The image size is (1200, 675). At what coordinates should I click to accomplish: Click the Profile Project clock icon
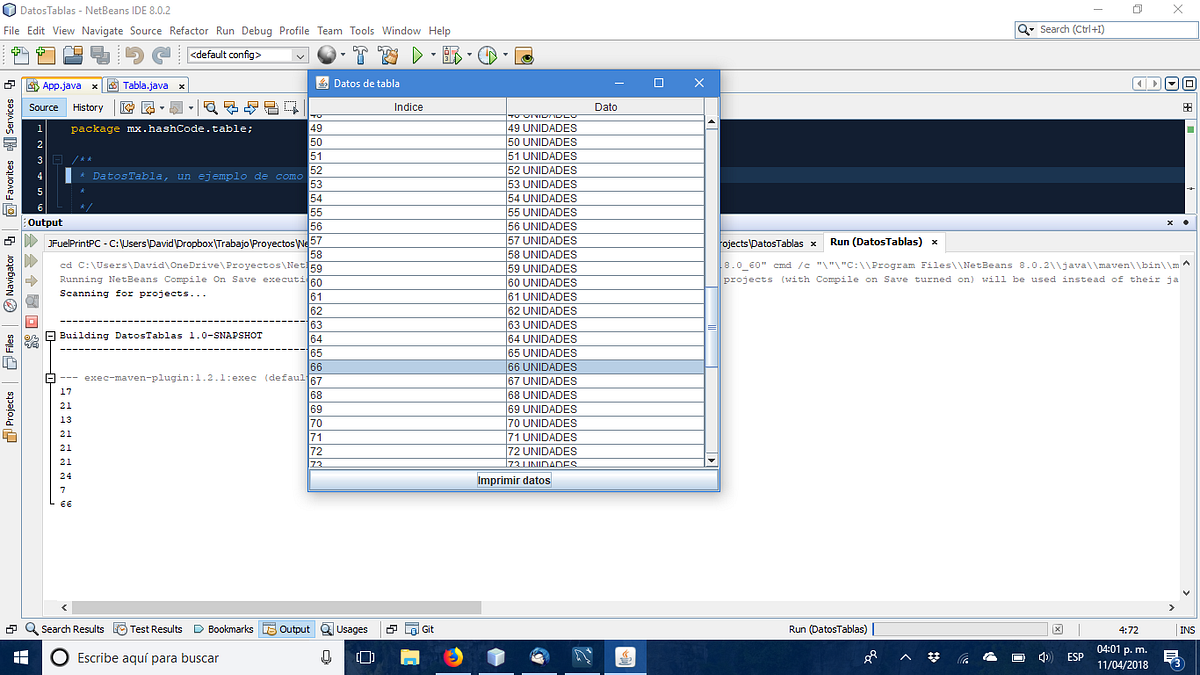point(489,55)
